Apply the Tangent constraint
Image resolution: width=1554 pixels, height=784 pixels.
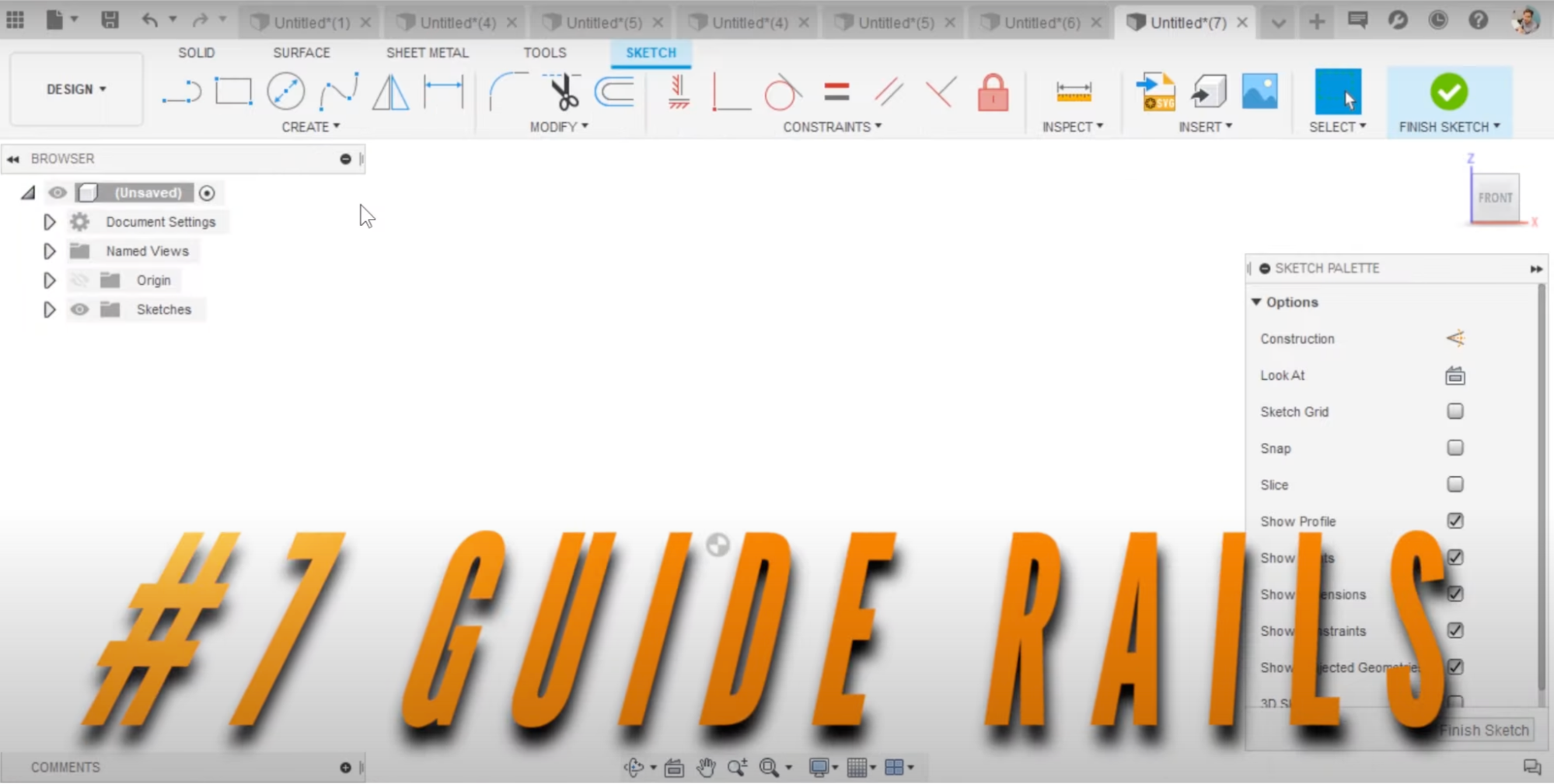pos(782,92)
